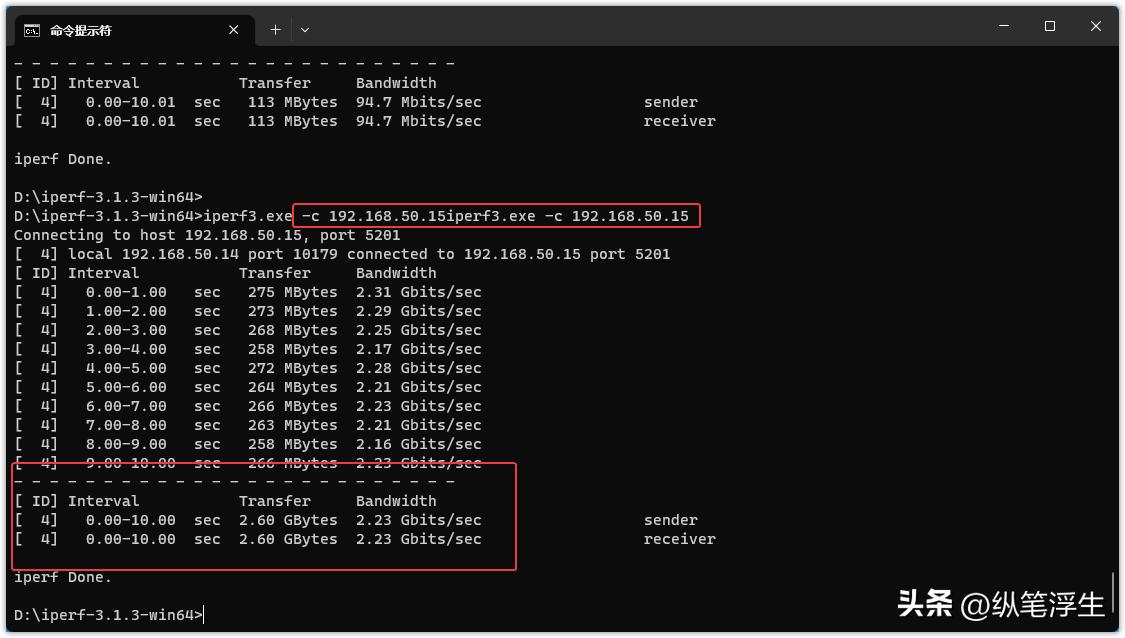Select the 命令提示符 tab

point(133,30)
